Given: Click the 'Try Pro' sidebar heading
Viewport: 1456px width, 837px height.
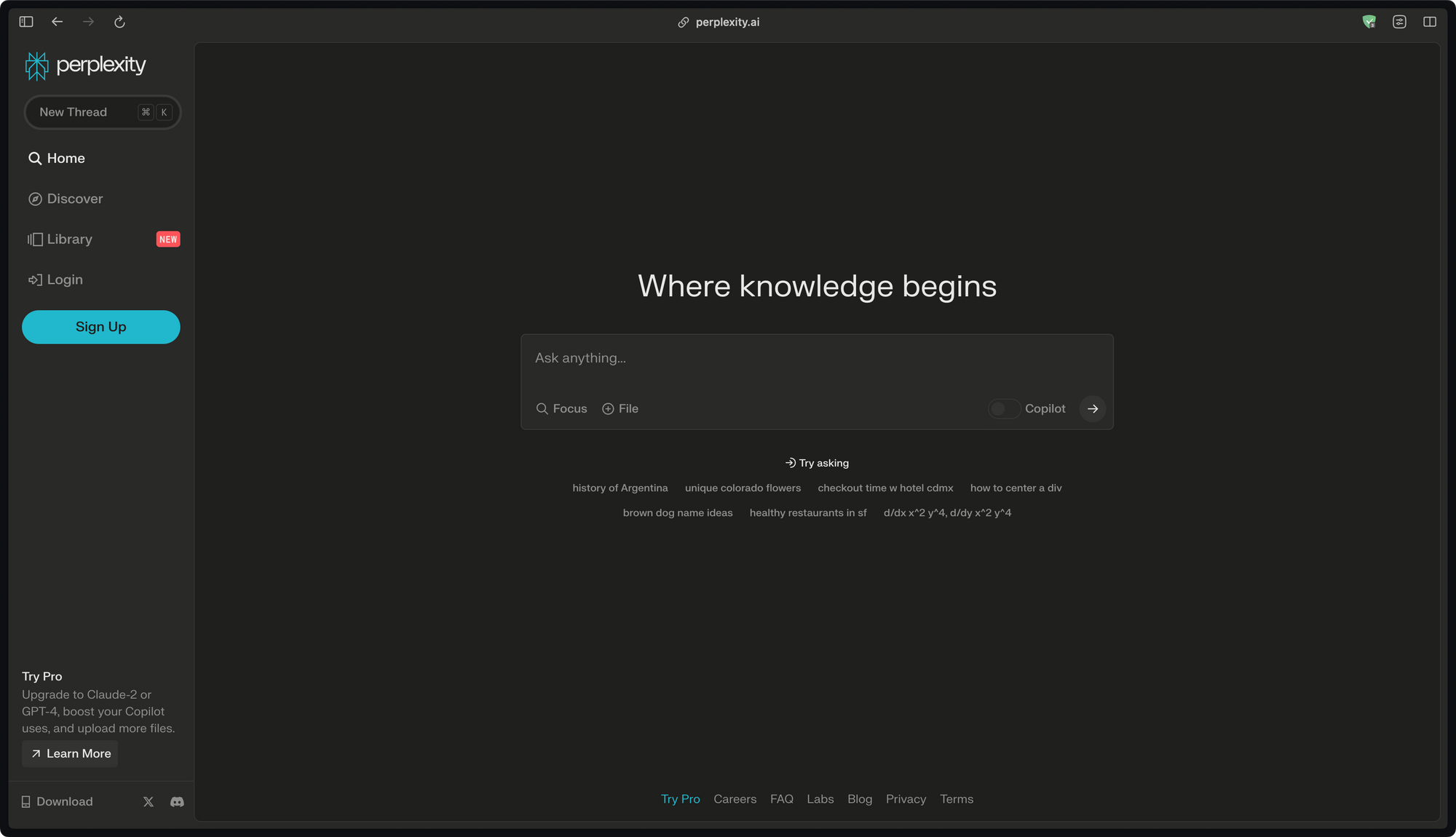Looking at the screenshot, I should point(42,676).
